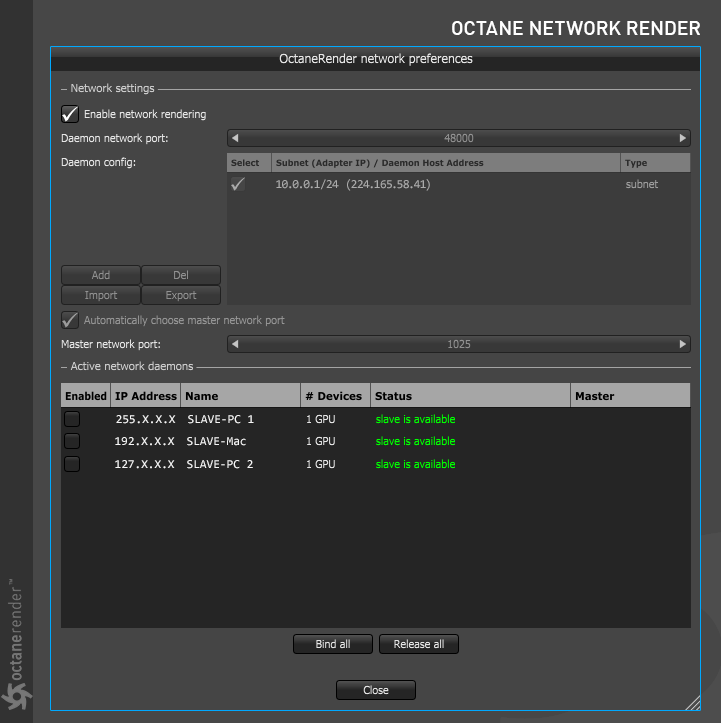Decrease master network port with left arrow

click(235, 344)
